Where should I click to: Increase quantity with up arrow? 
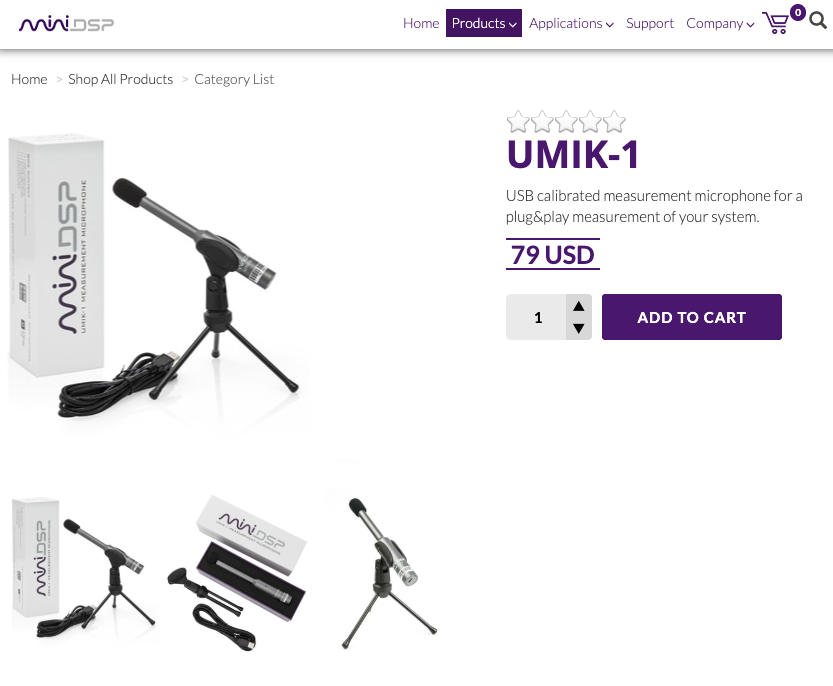point(579,306)
